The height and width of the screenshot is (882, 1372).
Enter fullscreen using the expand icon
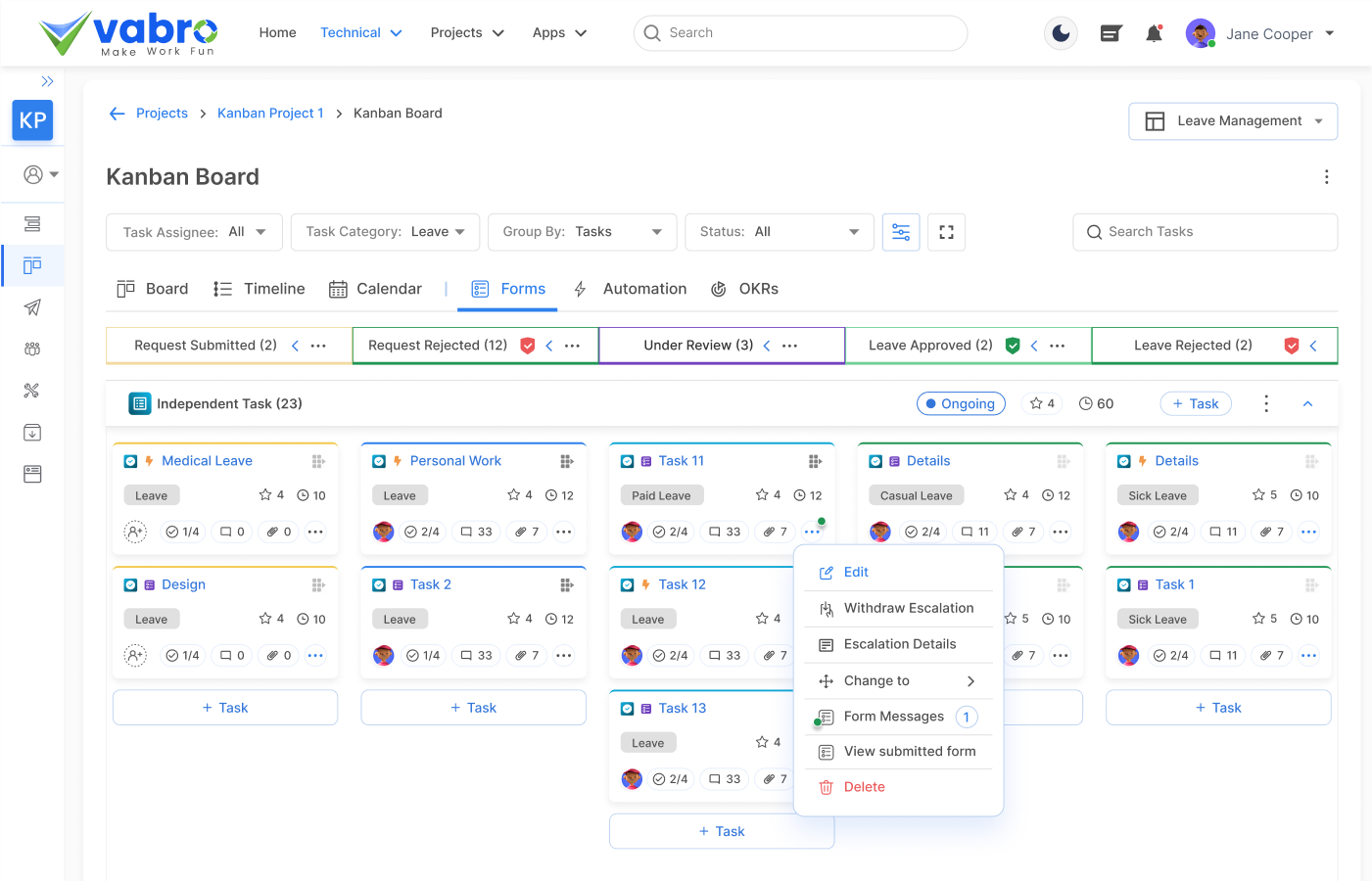pos(945,232)
